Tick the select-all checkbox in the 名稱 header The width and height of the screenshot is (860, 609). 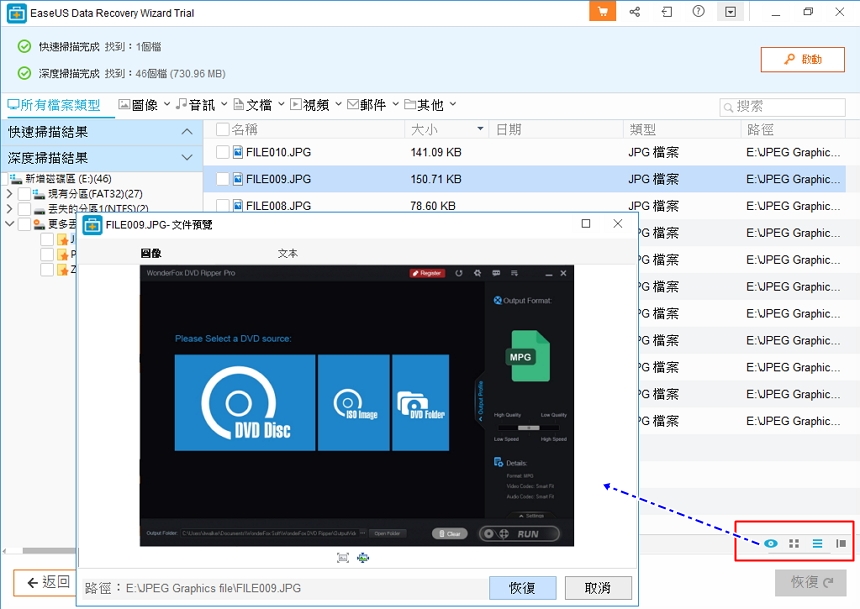point(223,129)
